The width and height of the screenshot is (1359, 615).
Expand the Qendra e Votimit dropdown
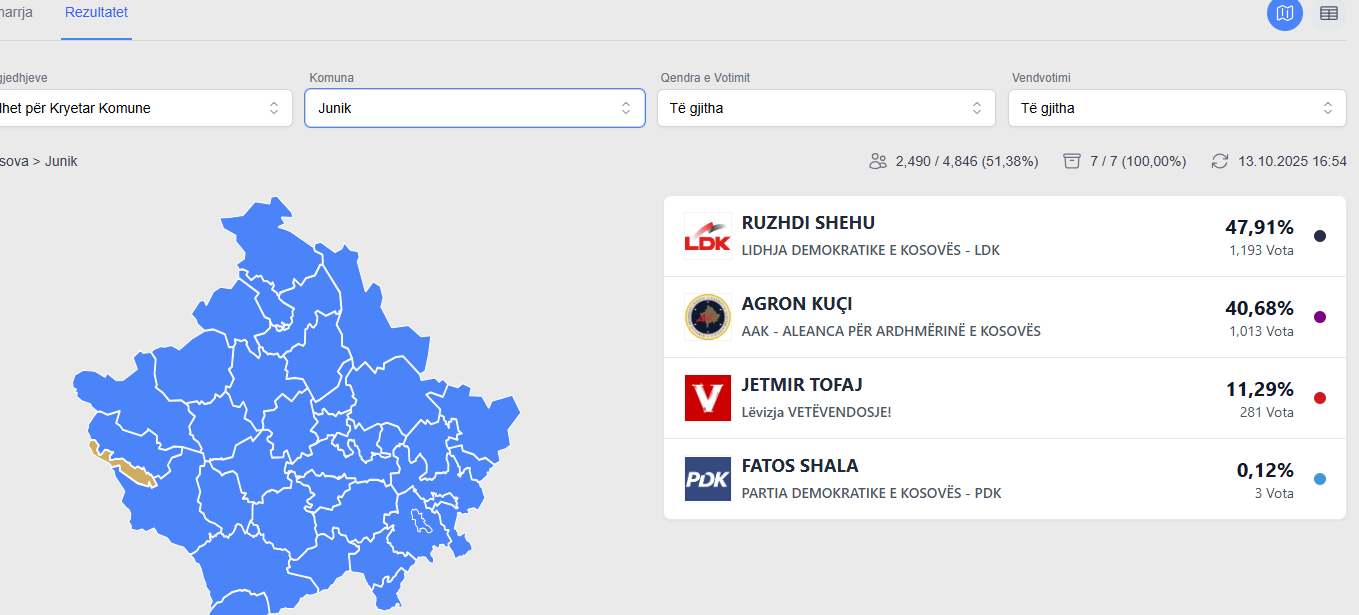pos(825,108)
